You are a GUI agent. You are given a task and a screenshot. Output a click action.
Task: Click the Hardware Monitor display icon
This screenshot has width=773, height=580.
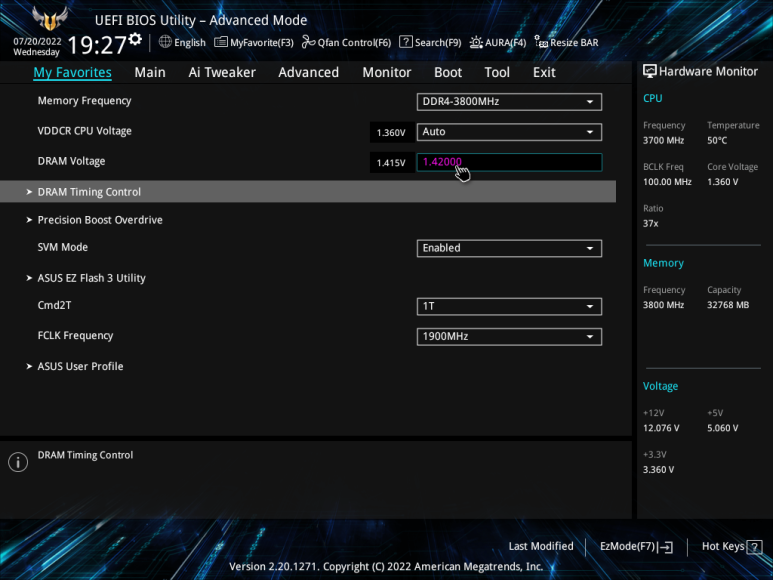click(x=649, y=71)
